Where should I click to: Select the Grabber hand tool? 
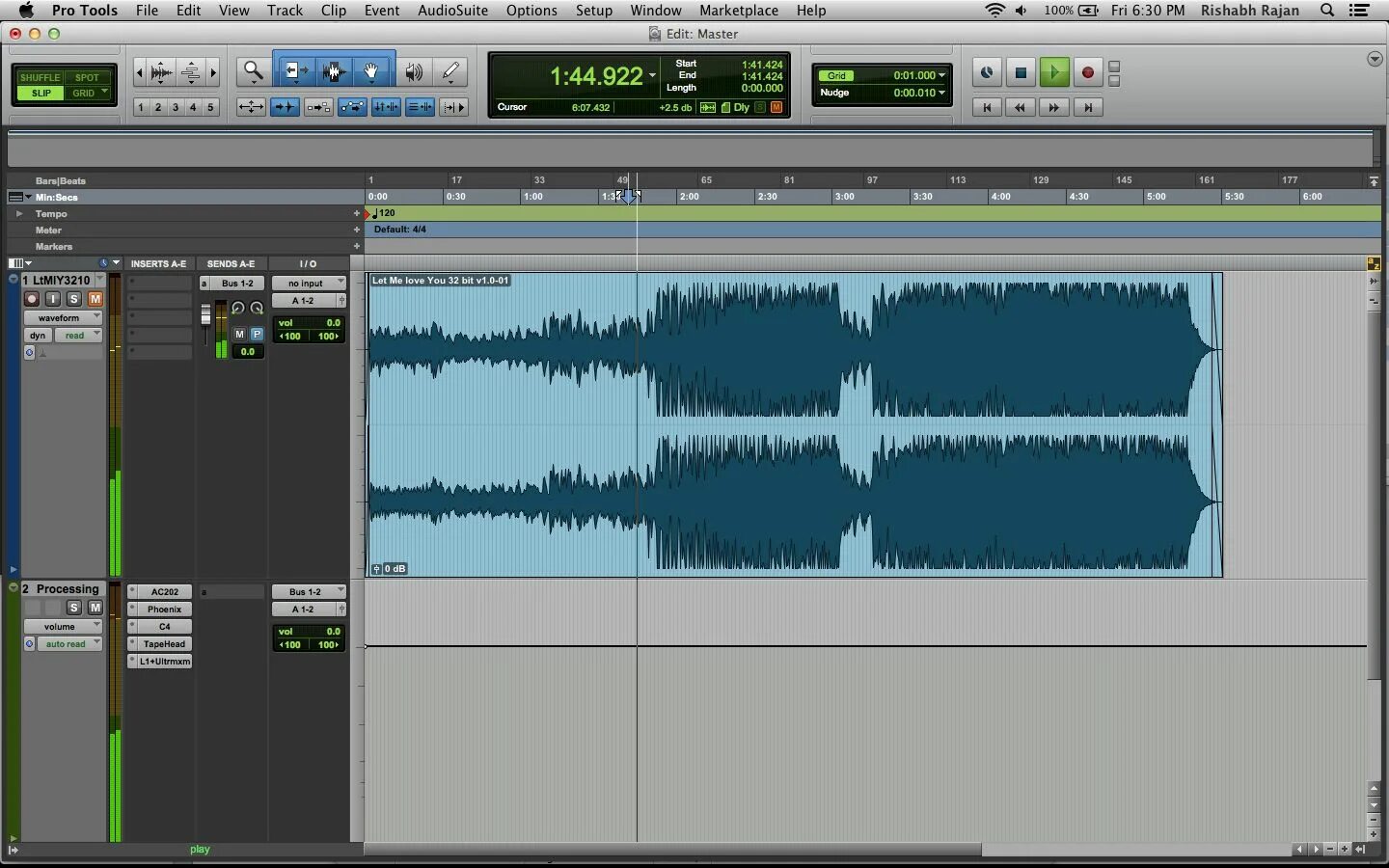(371, 72)
